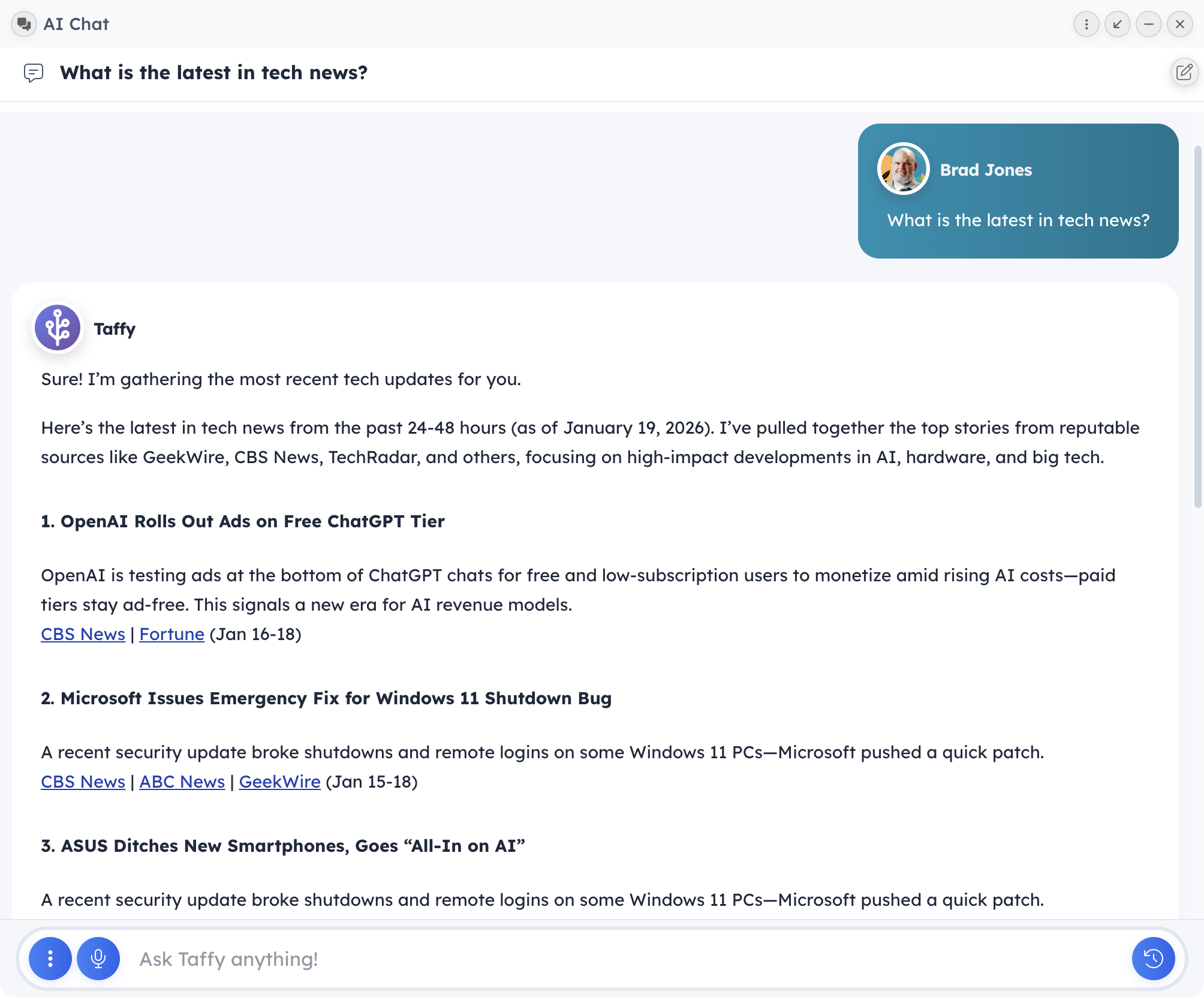
Task: Open the ABC News source link
Action: point(182,782)
